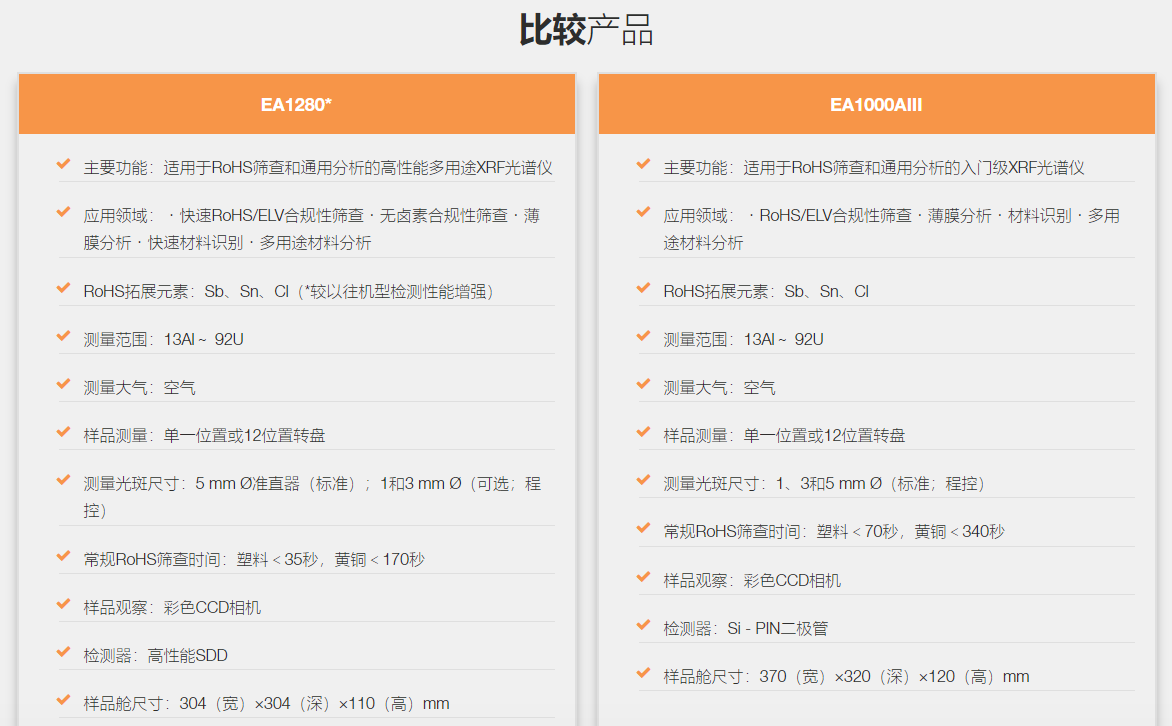Click the EA1280* product header
The image size is (1172, 726).
[297, 105]
